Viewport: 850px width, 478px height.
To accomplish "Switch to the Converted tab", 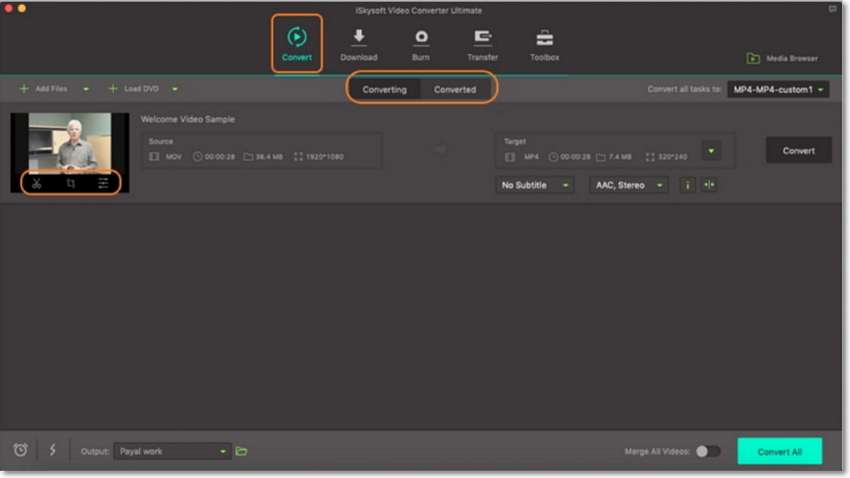I will (x=455, y=89).
